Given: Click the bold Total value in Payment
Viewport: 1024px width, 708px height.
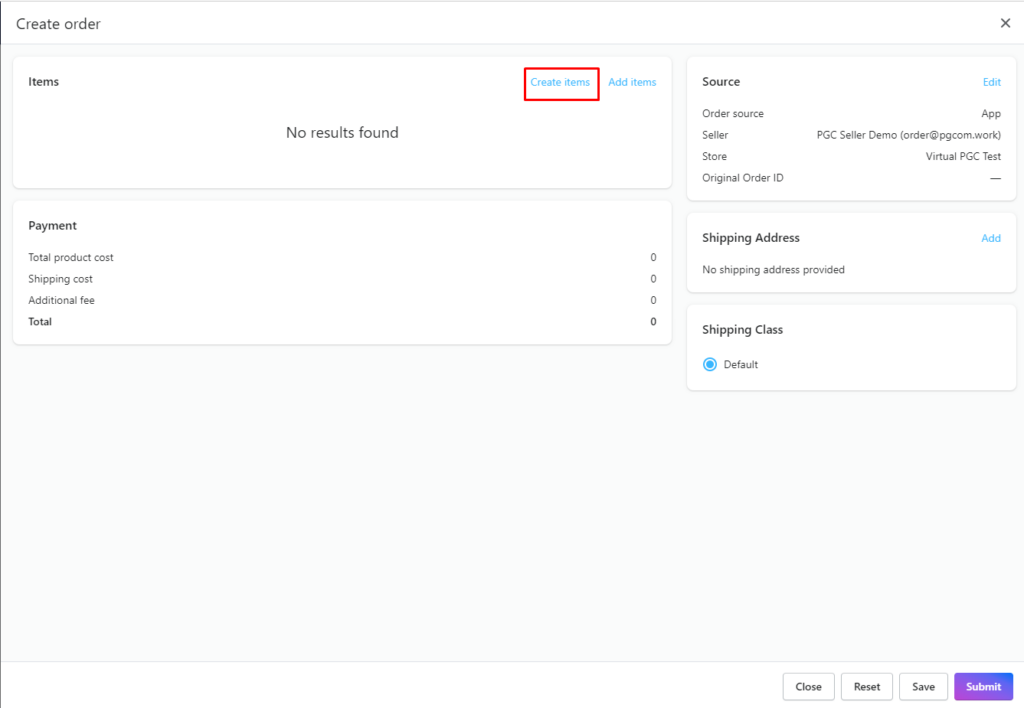Looking at the screenshot, I should point(653,321).
